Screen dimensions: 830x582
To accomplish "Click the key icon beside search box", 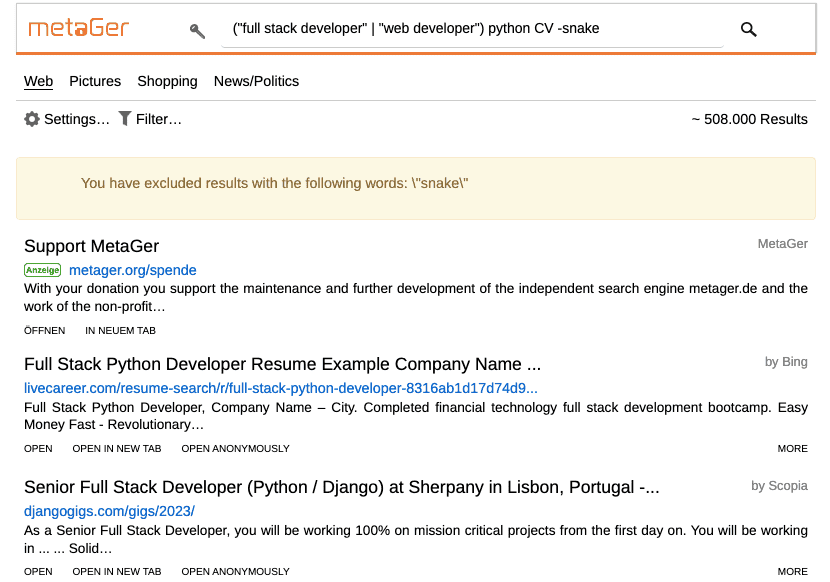I will coord(197,30).
